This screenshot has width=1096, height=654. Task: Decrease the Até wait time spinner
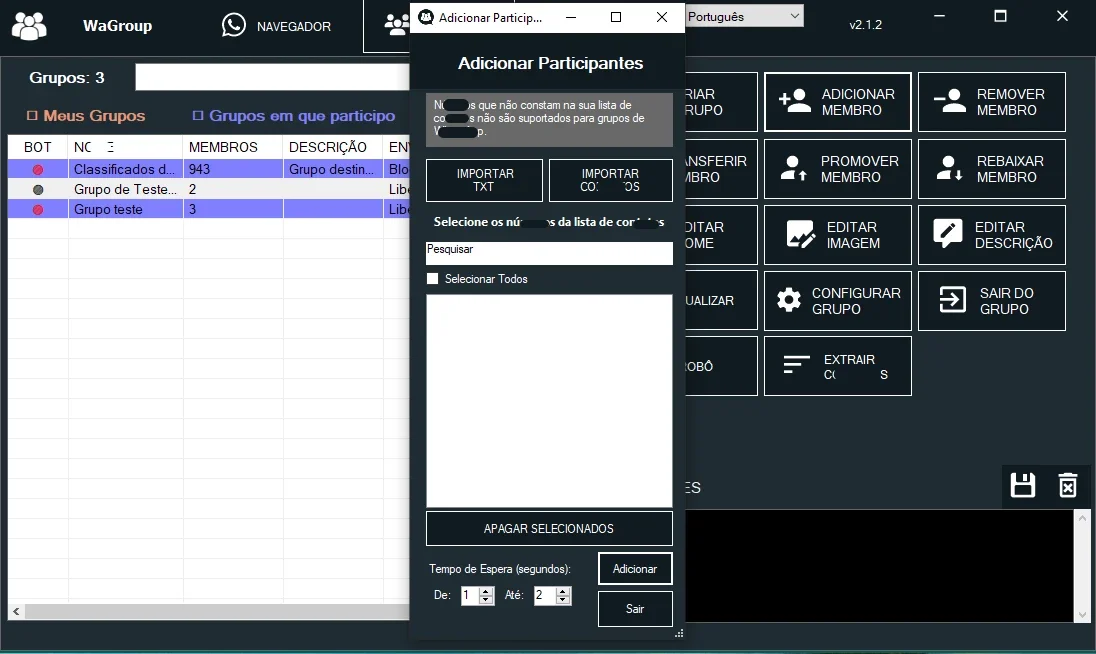[x=563, y=600]
